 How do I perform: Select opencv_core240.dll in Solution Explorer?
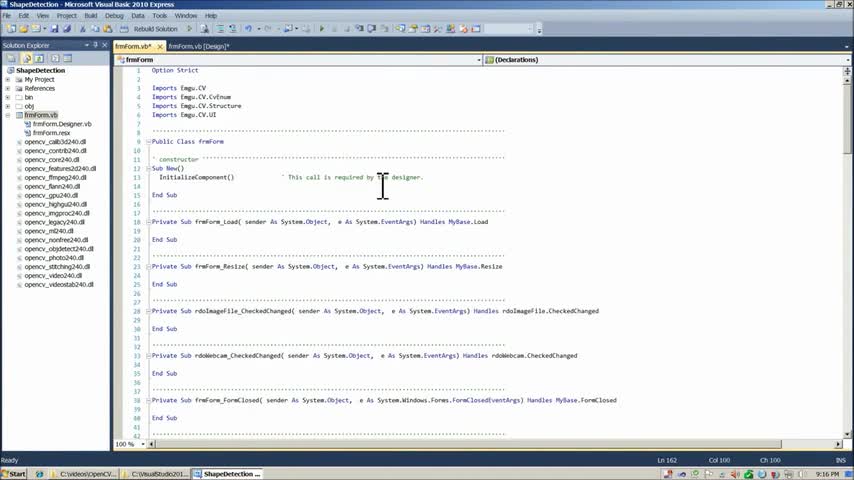[x=52, y=160]
